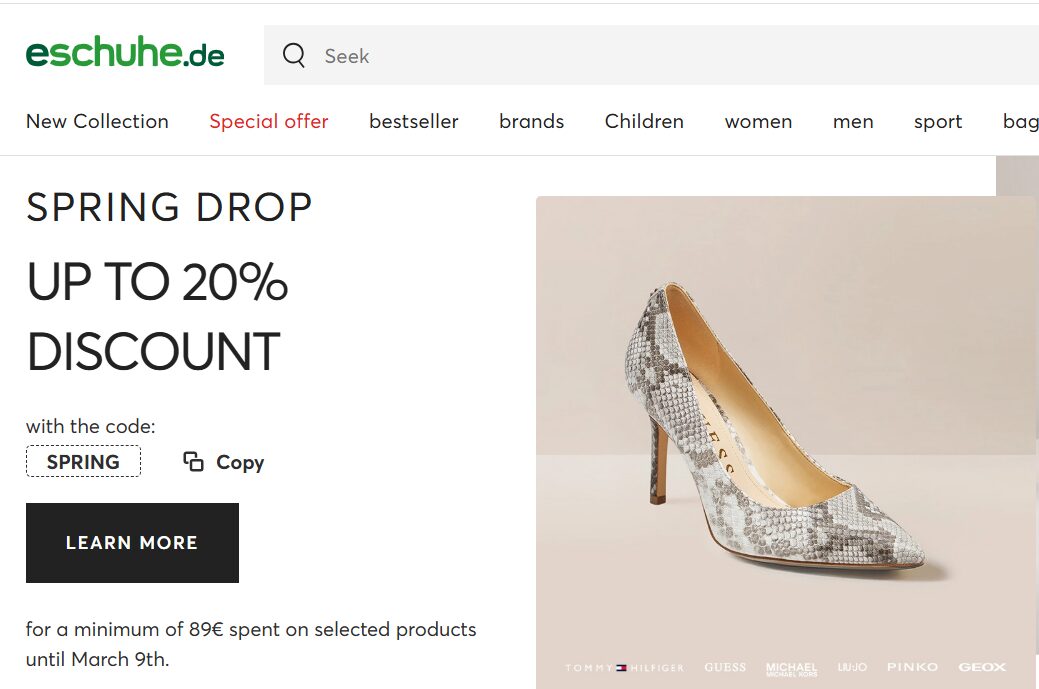
Task: Click the copy icon beside SPRING code
Action: click(194, 461)
